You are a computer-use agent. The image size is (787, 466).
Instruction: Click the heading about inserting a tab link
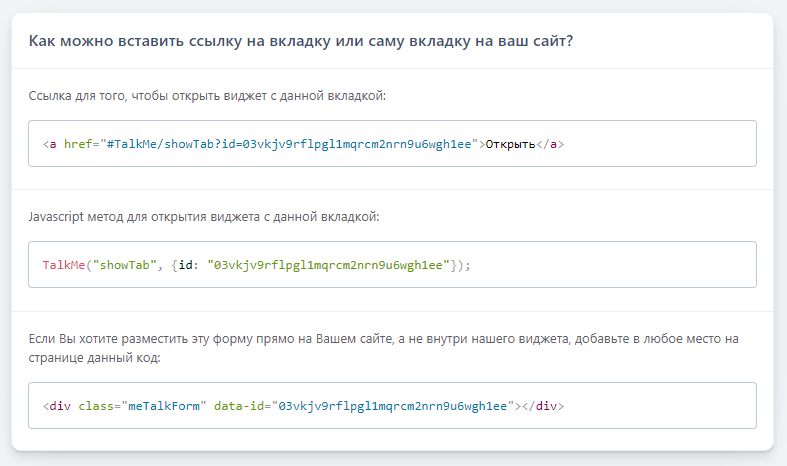point(301,41)
